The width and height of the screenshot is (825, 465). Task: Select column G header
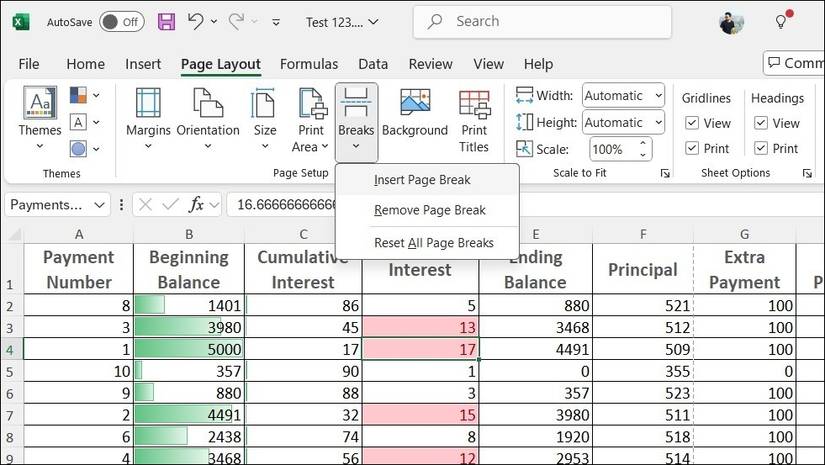click(744, 234)
